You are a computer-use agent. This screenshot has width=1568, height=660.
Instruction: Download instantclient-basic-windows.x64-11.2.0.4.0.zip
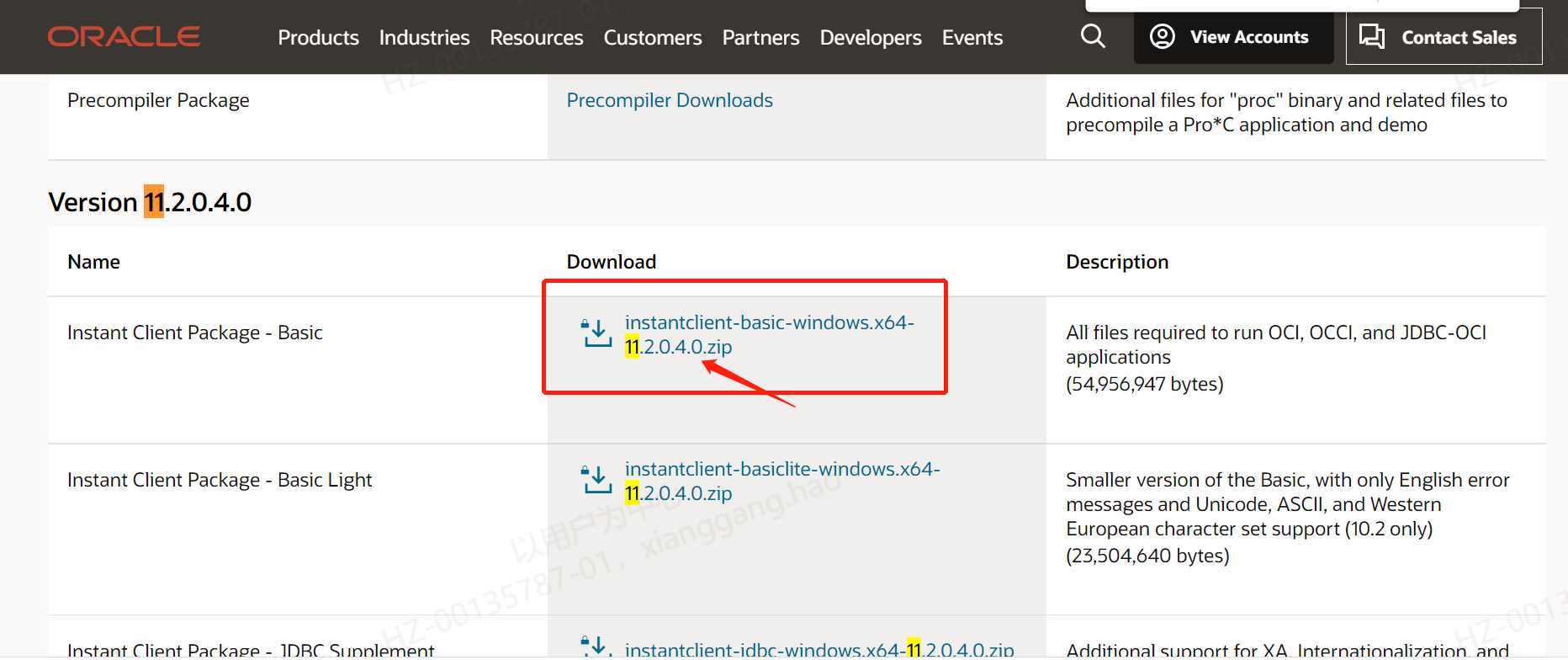pyautogui.click(x=769, y=334)
